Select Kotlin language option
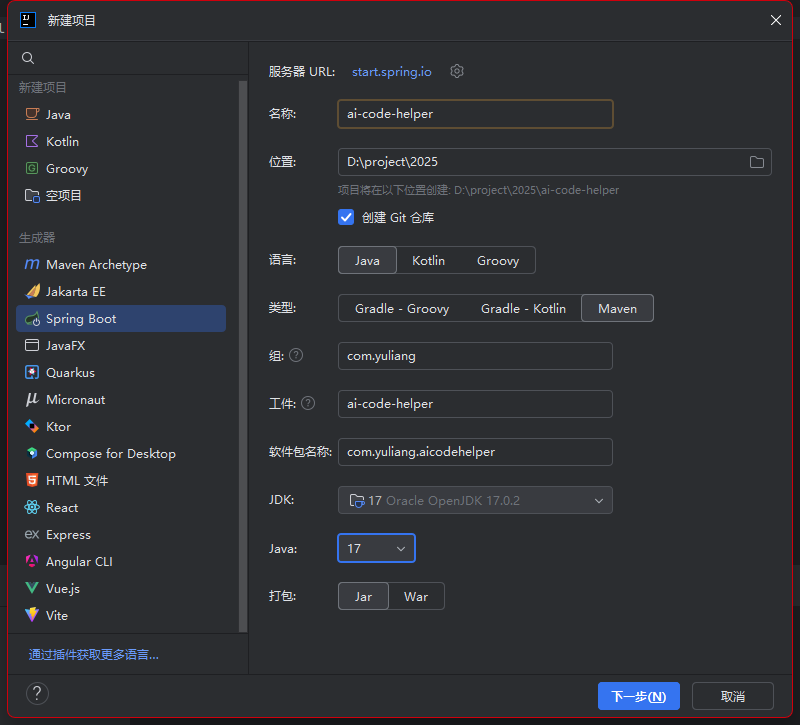 click(x=428, y=261)
